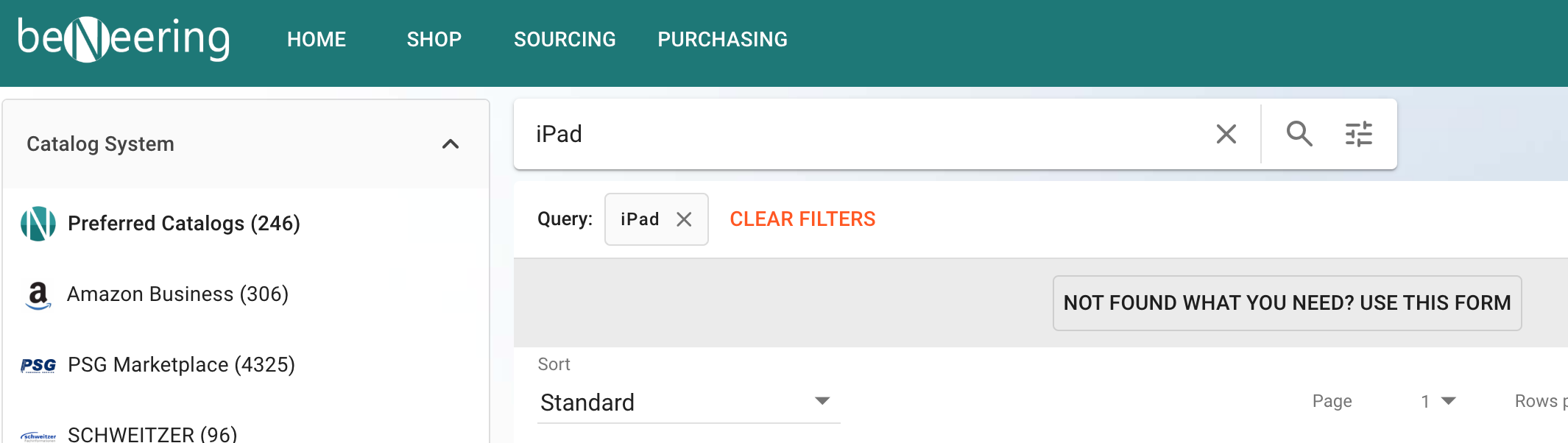Open the SHOP menu

pyautogui.click(x=434, y=40)
